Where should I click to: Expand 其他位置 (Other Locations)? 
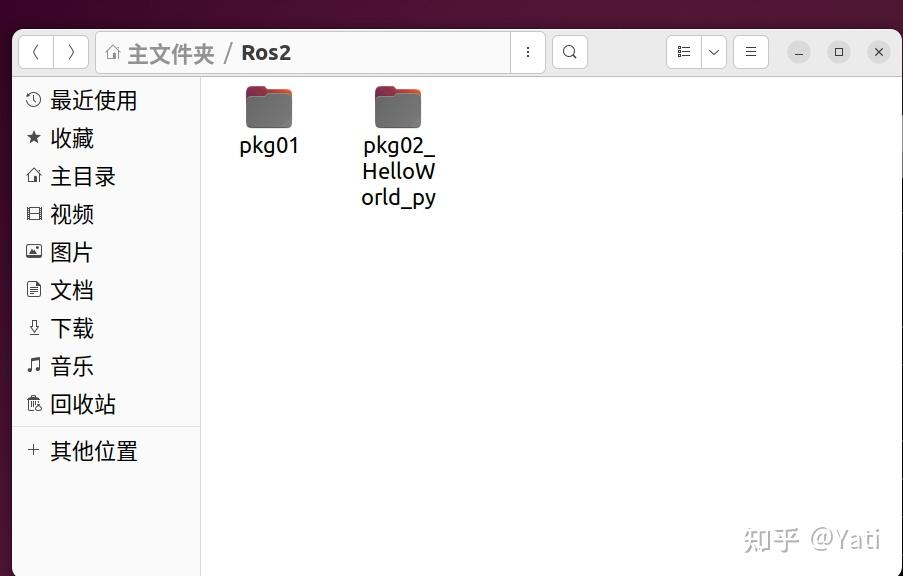click(91, 451)
